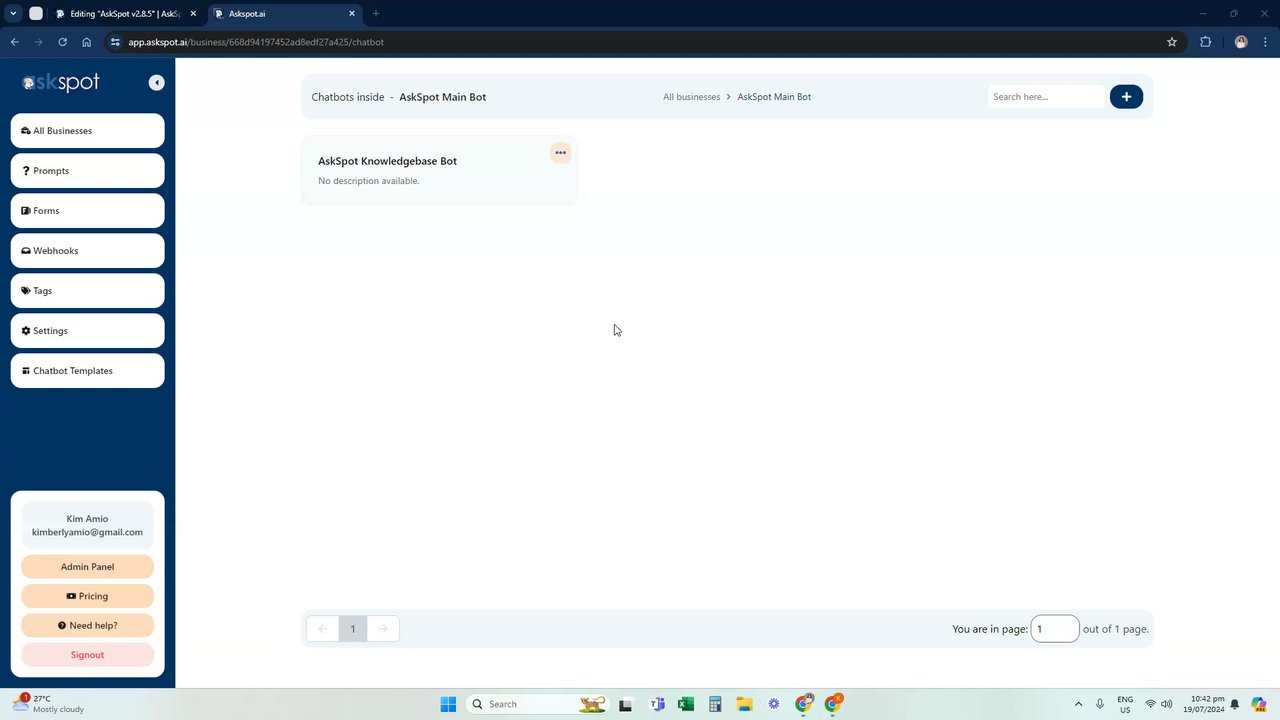The height and width of the screenshot is (720, 1280).
Task: Focus the Search here field
Action: [1046, 97]
